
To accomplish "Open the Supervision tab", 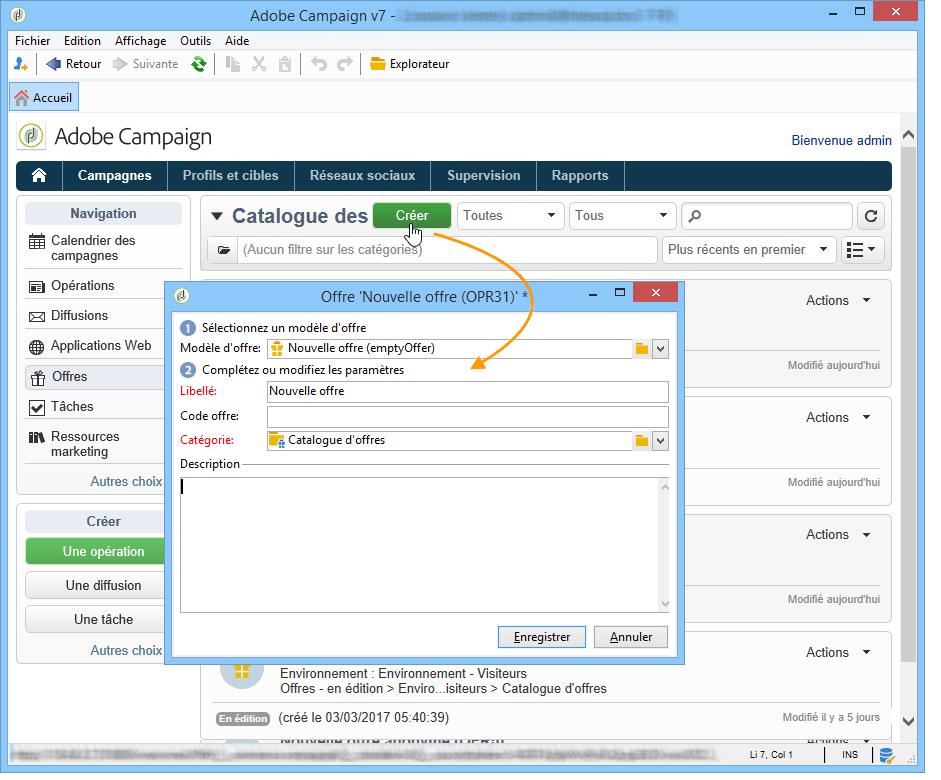I will 484,176.
